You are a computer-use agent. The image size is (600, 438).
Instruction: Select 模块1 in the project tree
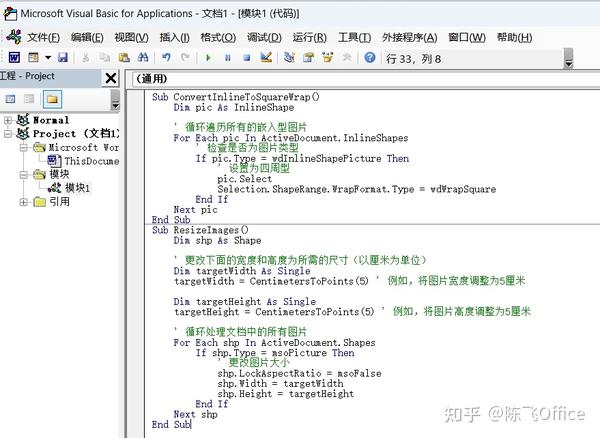(78, 188)
